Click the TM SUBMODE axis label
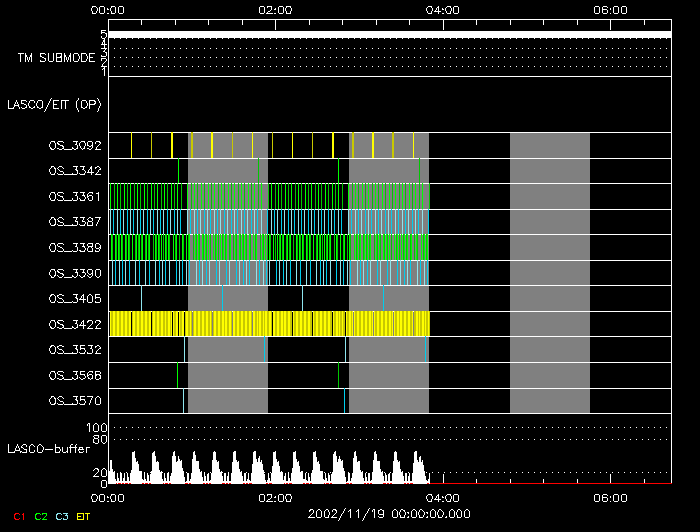 [x=56, y=58]
